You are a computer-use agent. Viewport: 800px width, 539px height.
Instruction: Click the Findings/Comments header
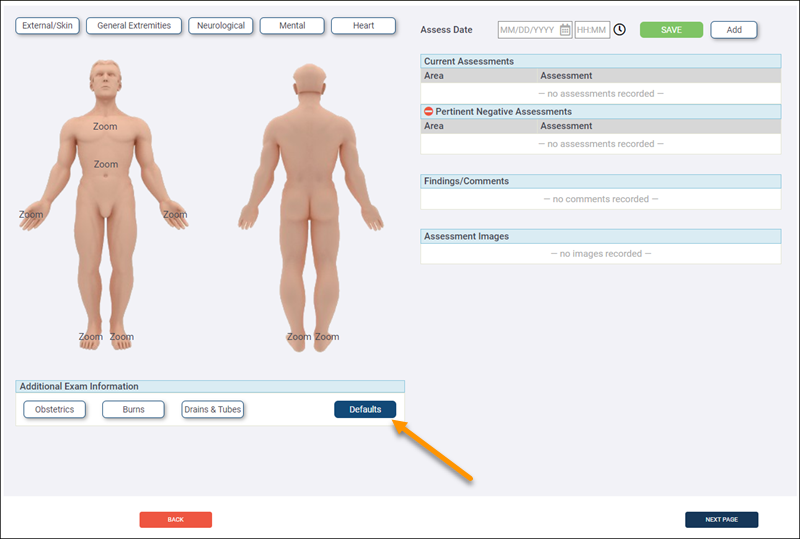point(601,181)
